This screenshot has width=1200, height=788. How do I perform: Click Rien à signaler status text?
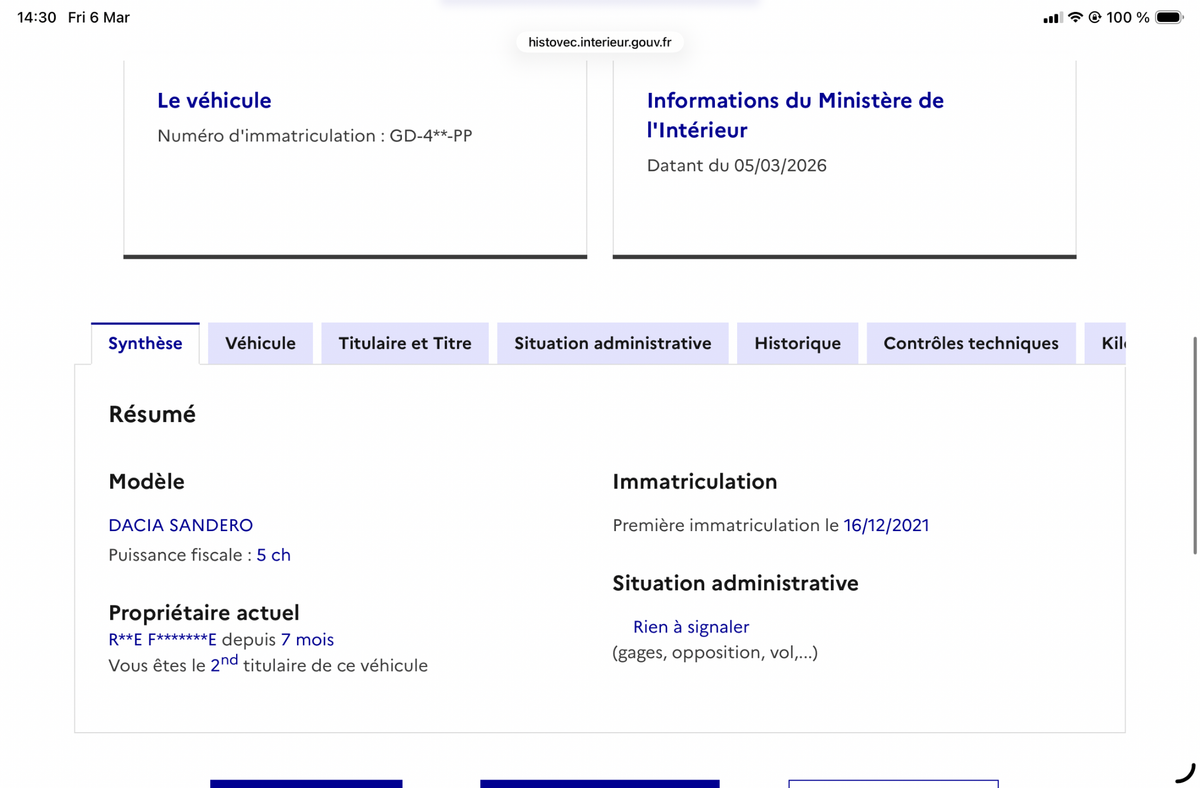(691, 627)
